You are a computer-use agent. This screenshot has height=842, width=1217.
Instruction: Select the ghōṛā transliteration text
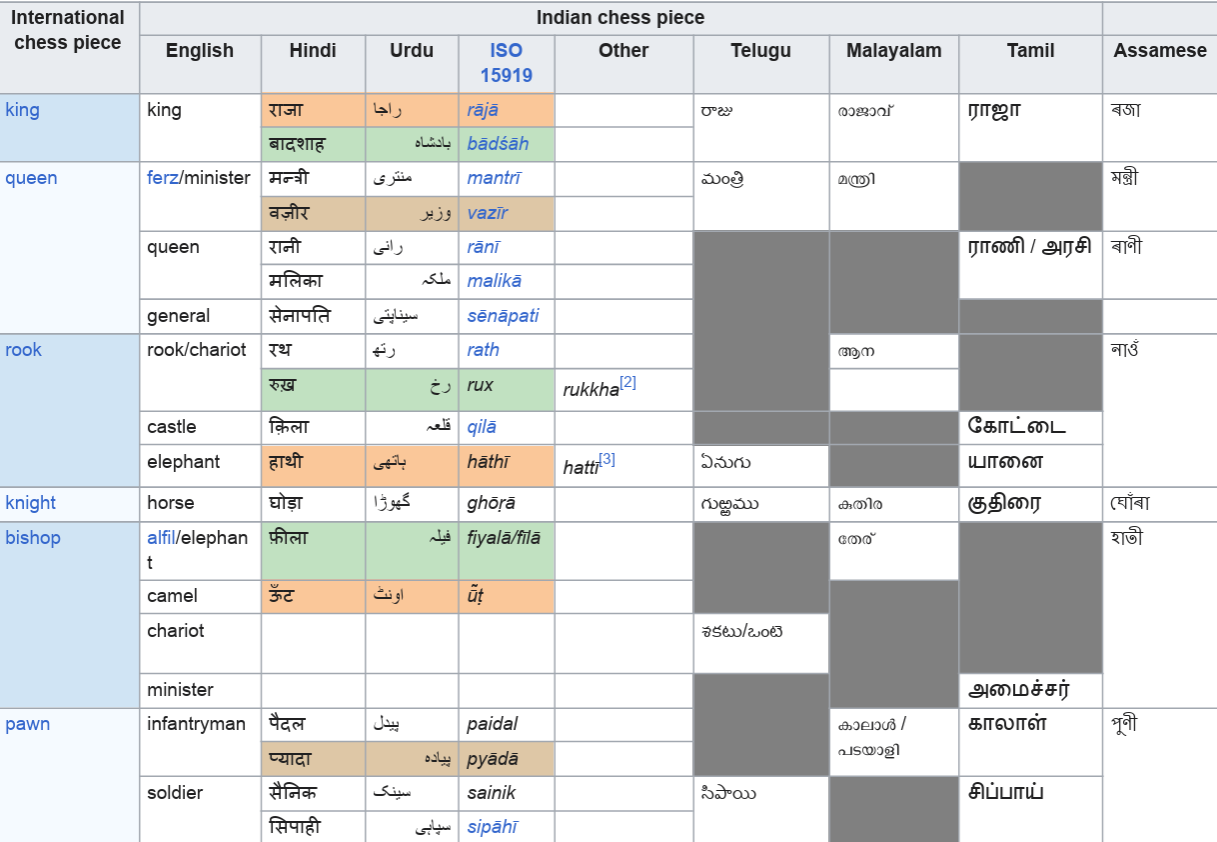click(491, 503)
